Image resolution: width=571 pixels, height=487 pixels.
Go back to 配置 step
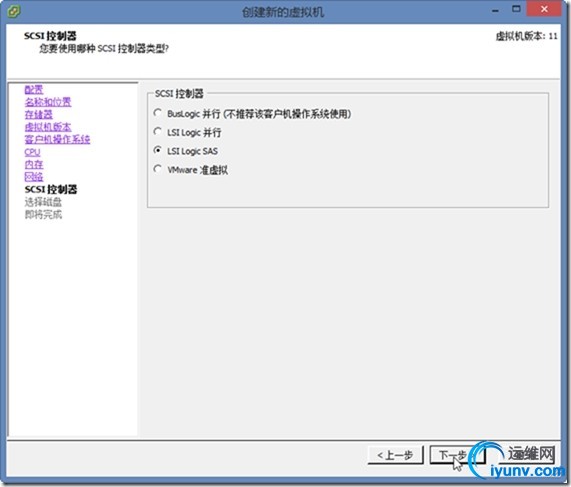[34, 90]
